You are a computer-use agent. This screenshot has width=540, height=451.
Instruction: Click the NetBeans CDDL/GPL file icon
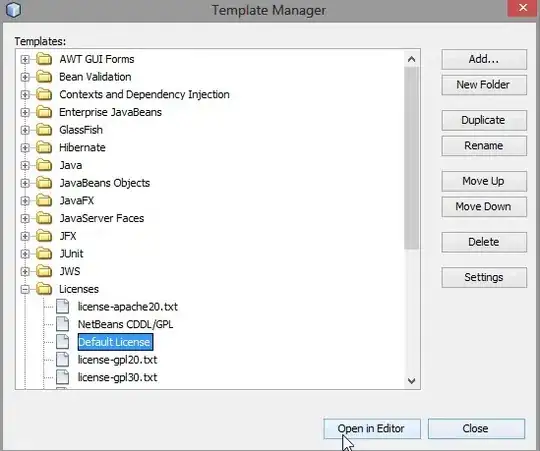click(63, 324)
